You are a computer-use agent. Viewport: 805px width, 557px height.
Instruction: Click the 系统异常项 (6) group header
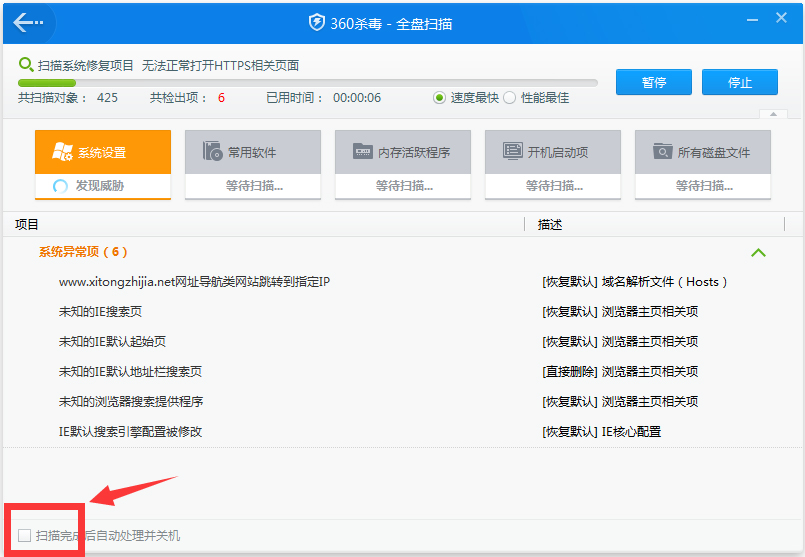[83, 252]
